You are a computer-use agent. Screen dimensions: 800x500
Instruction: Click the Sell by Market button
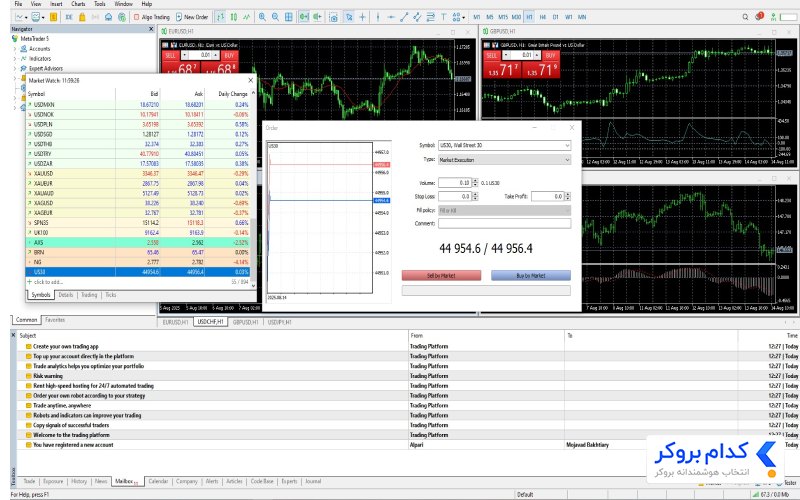coord(441,276)
